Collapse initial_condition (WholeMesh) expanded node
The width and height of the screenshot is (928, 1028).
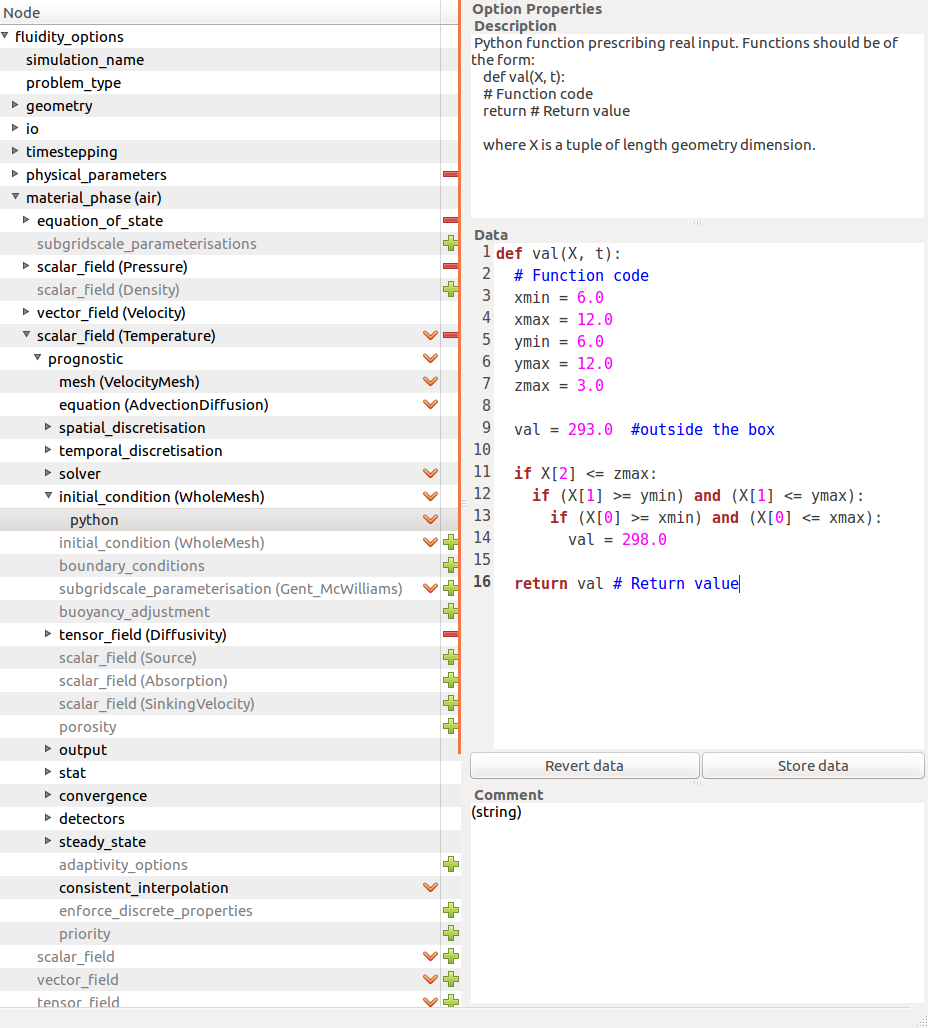49,495
